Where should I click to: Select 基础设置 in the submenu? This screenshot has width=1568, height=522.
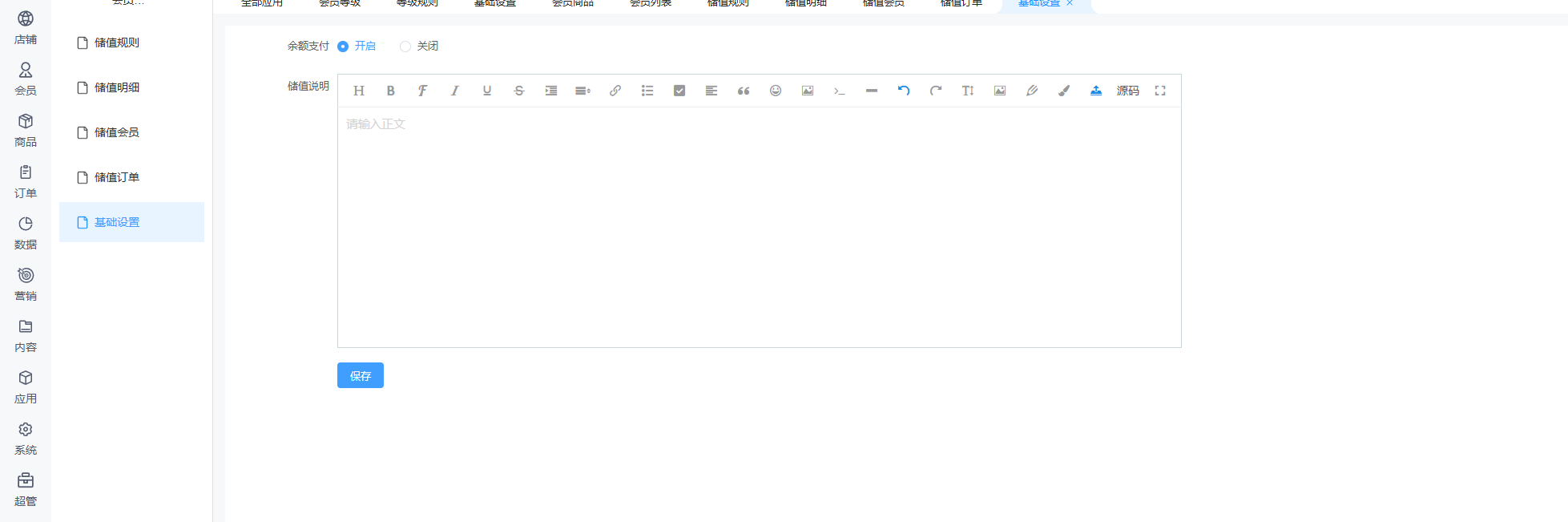click(131, 222)
